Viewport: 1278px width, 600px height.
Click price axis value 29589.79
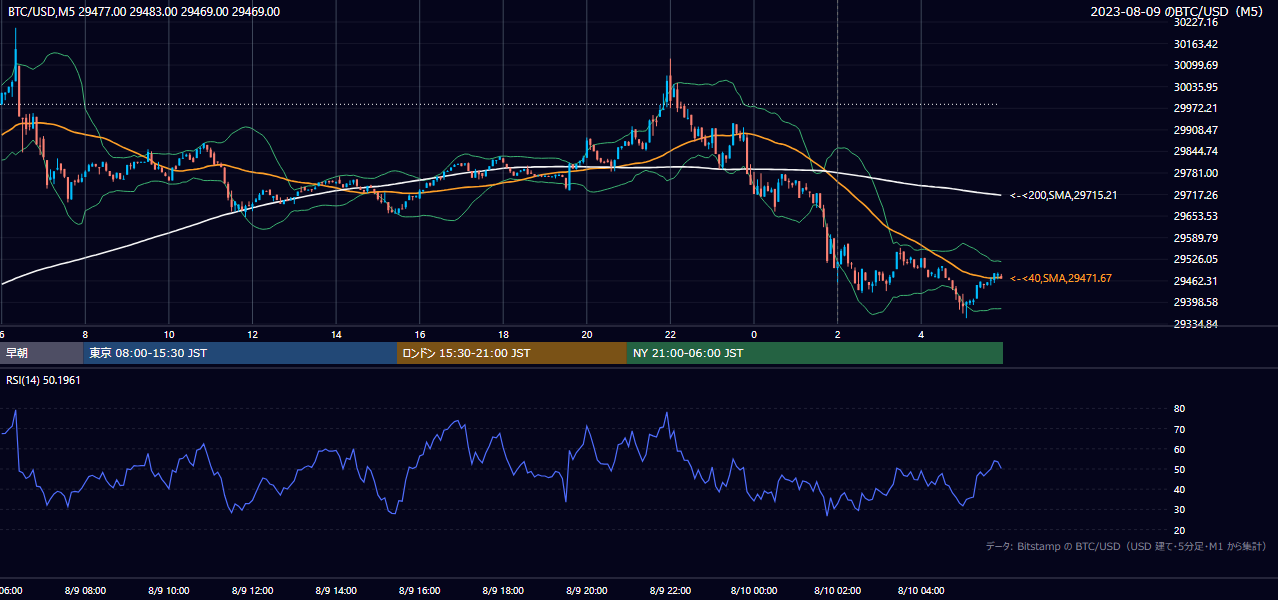click(1196, 238)
